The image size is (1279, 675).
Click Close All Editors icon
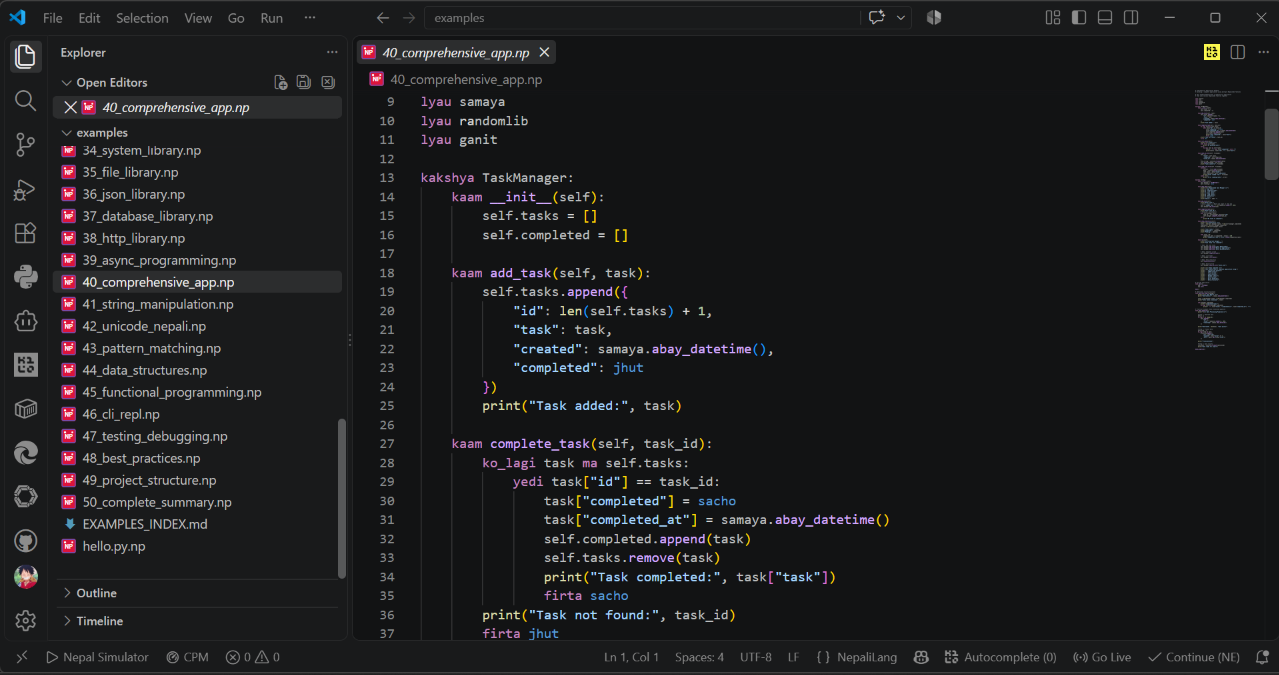coord(327,82)
